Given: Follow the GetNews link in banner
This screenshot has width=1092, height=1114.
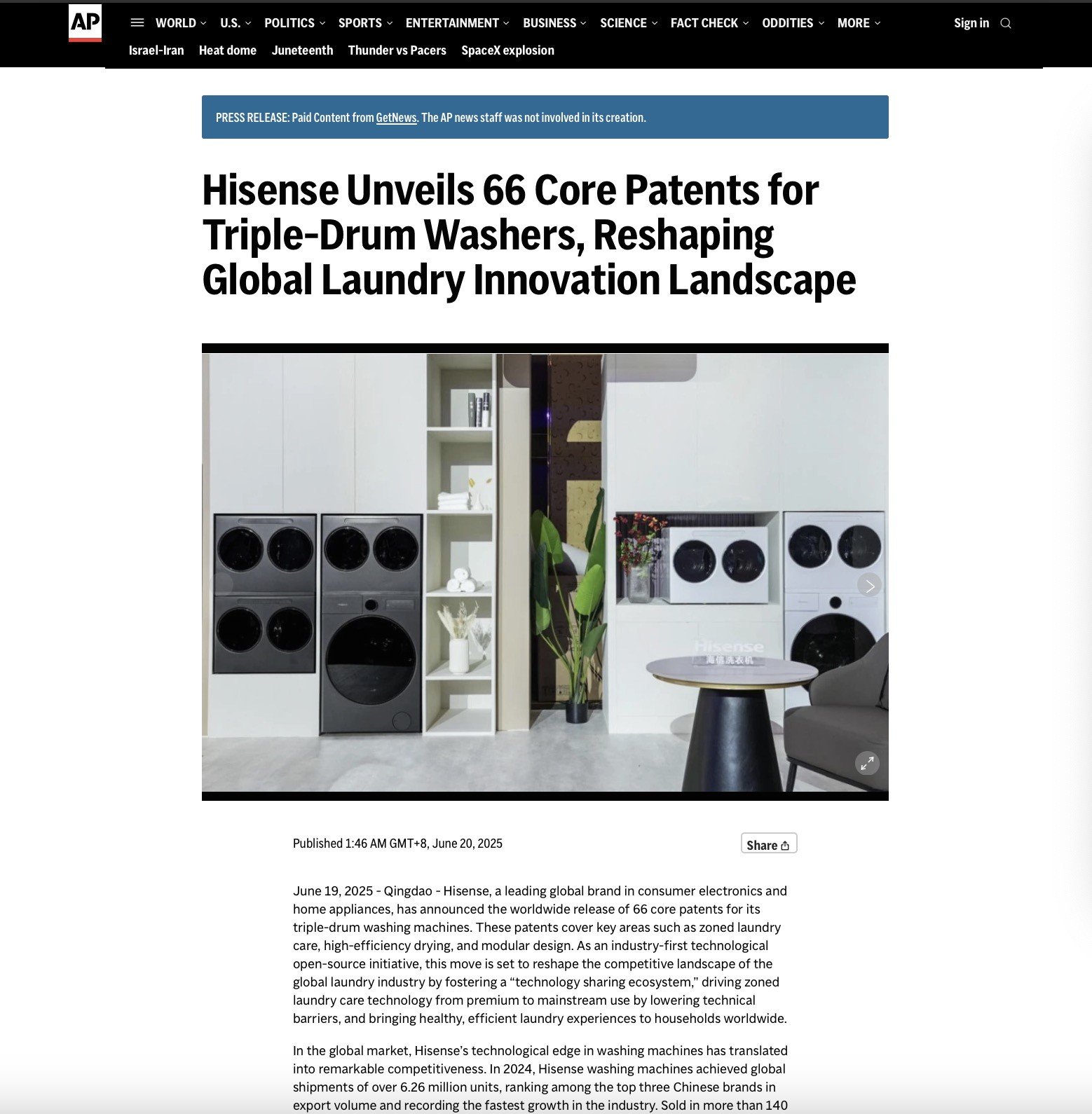Looking at the screenshot, I should (x=396, y=118).
